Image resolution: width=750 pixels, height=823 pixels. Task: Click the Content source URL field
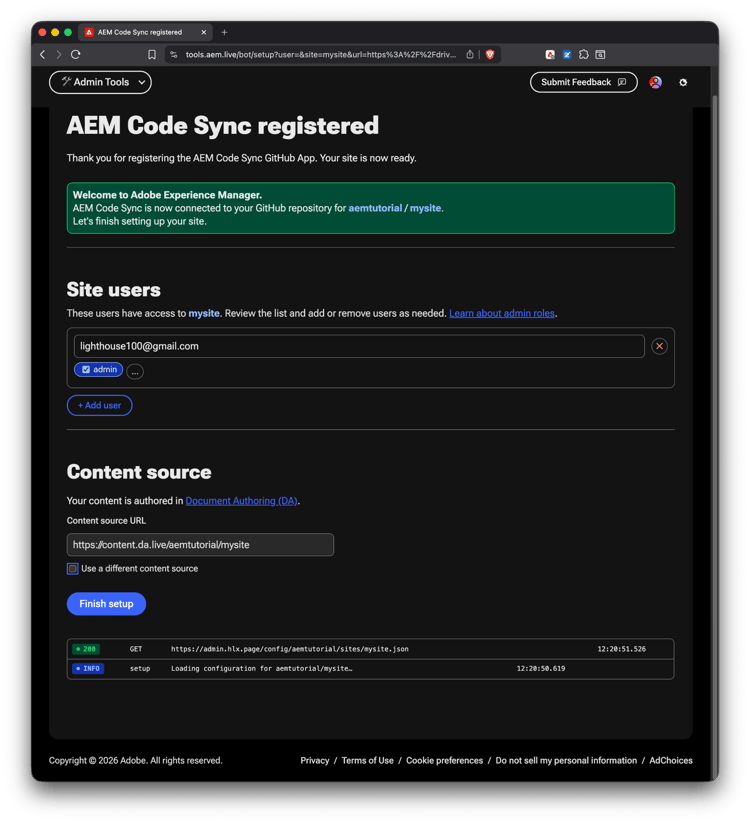(x=200, y=545)
